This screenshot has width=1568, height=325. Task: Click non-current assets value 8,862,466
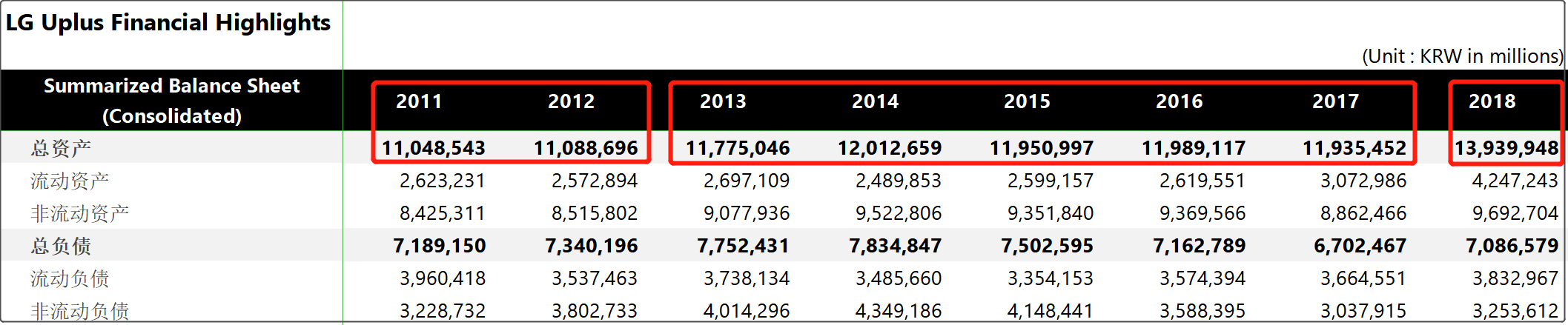[1363, 213]
